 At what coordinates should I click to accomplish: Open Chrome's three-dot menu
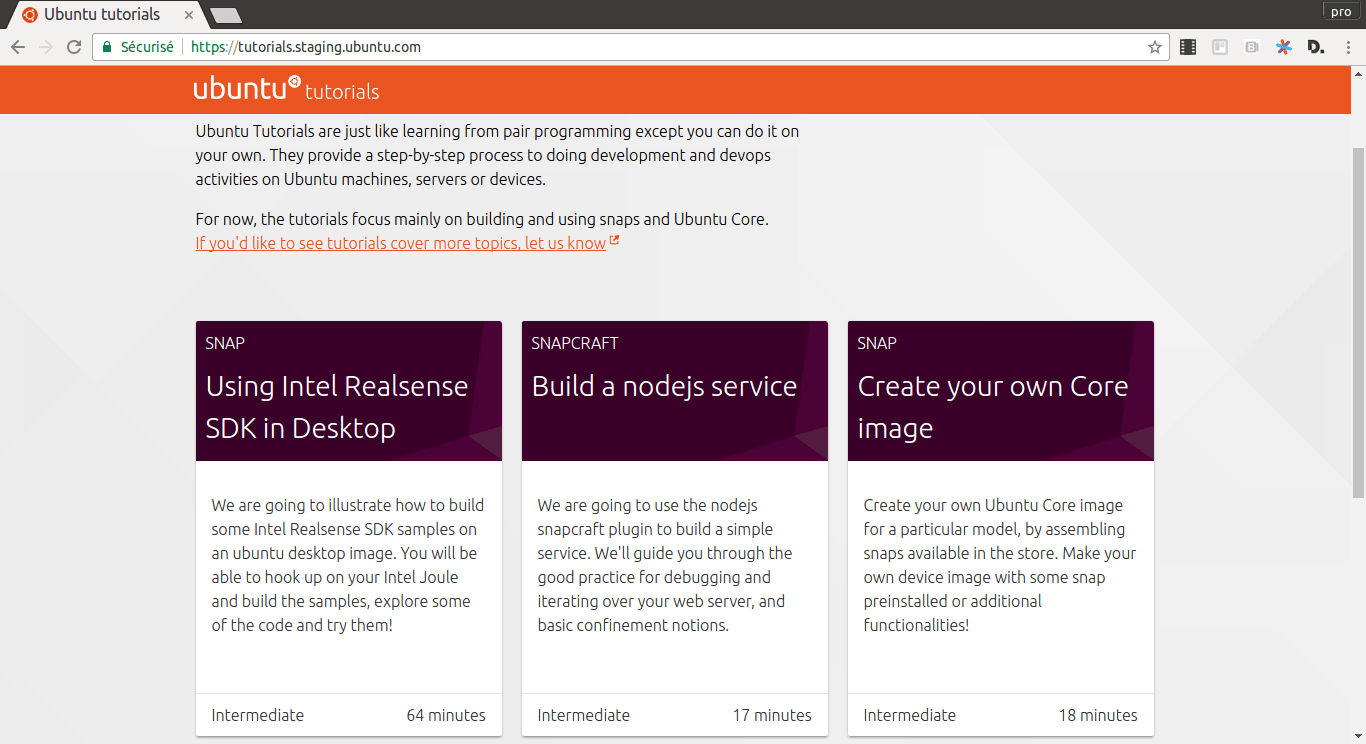[x=1347, y=47]
